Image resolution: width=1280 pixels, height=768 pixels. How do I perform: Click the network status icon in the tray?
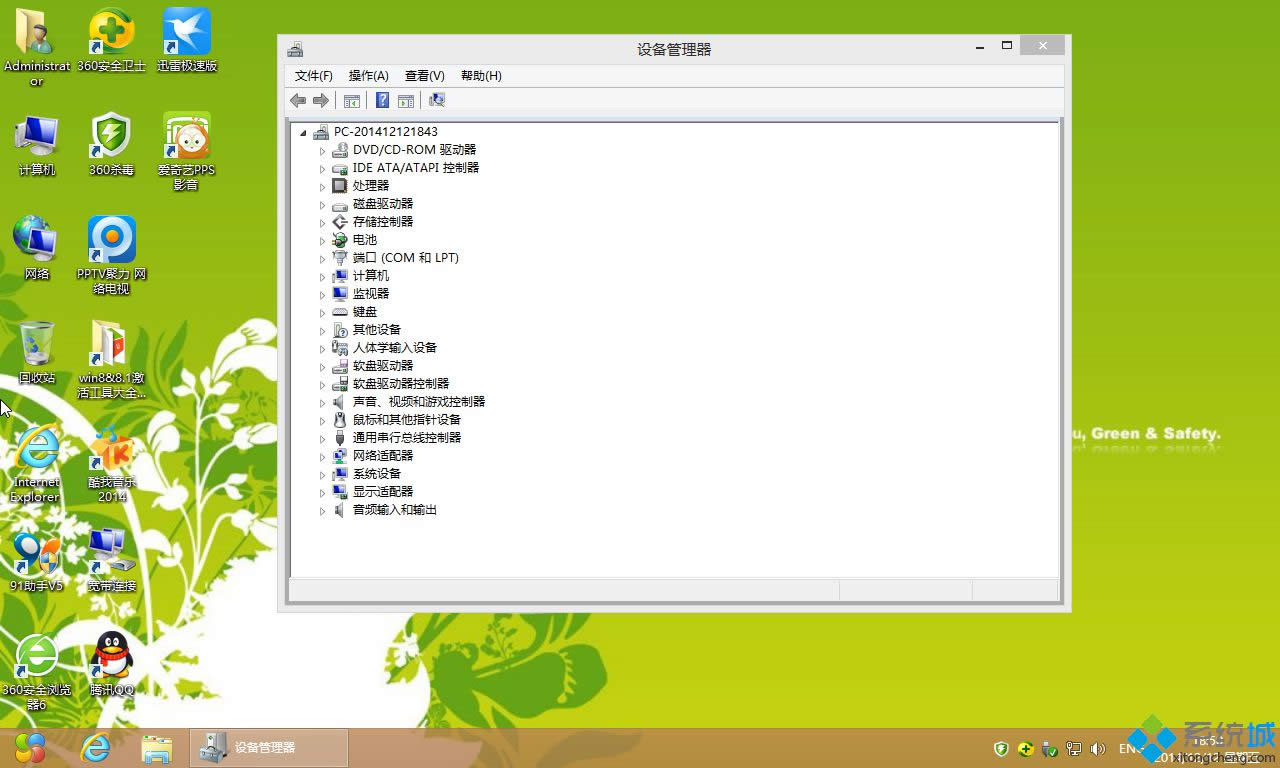click(x=1073, y=749)
